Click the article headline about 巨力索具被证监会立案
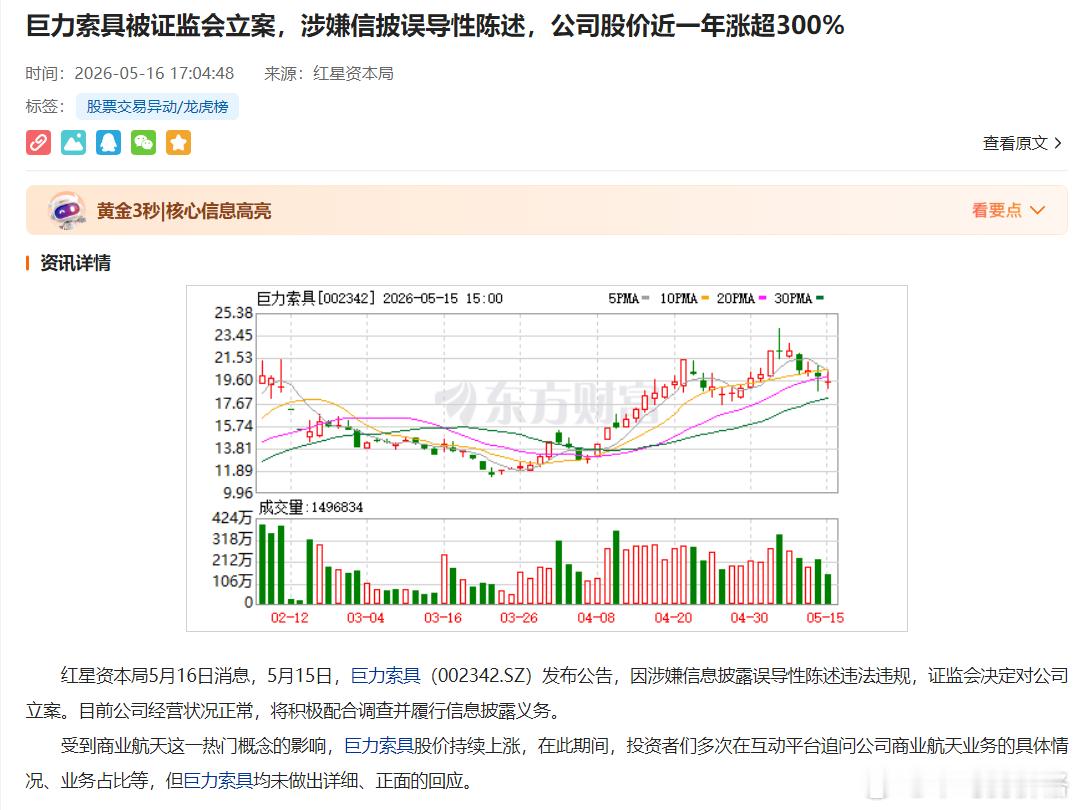This screenshot has width=1079, height=810. click(435, 26)
